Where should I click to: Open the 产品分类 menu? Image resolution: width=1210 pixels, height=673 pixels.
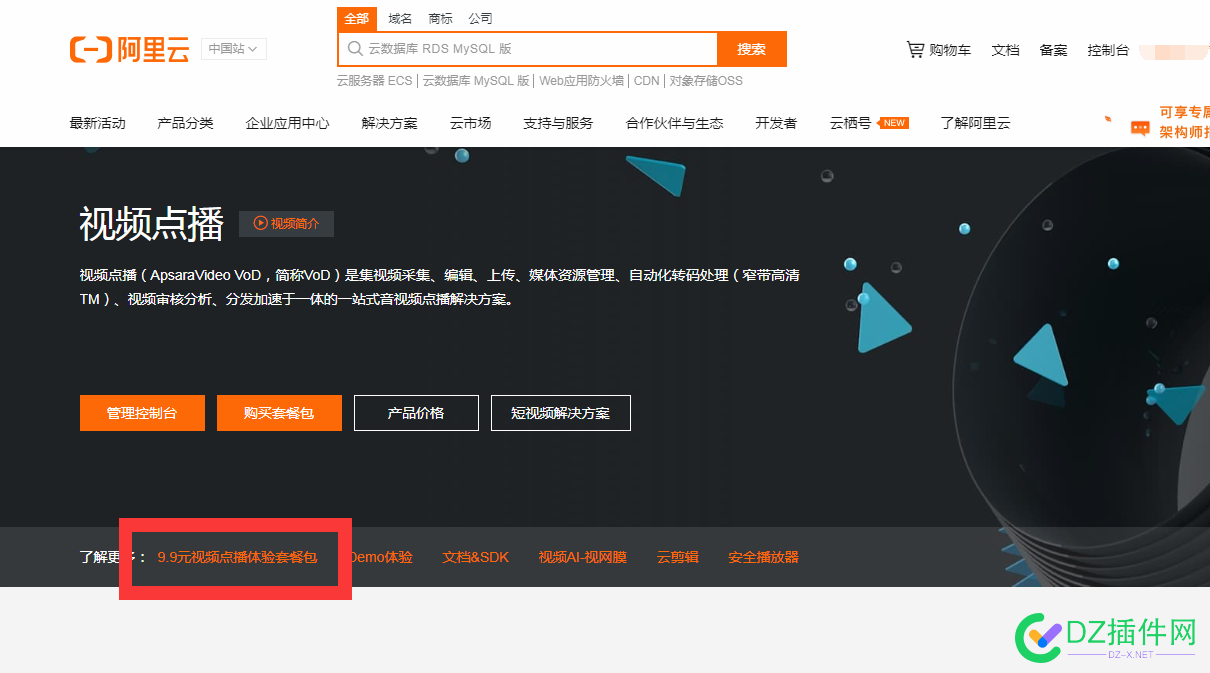tap(185, 123)
